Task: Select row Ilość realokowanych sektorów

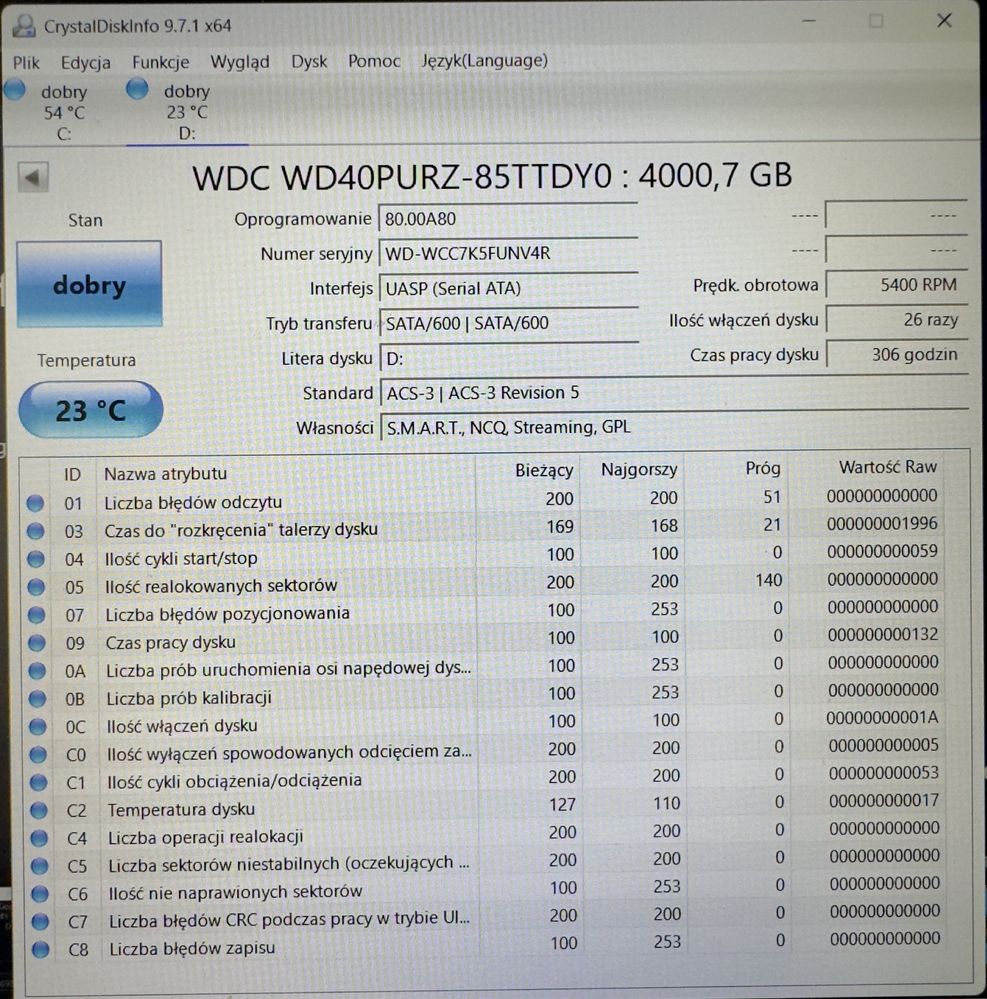Action: pyautogui.click(x=485, y=583)
